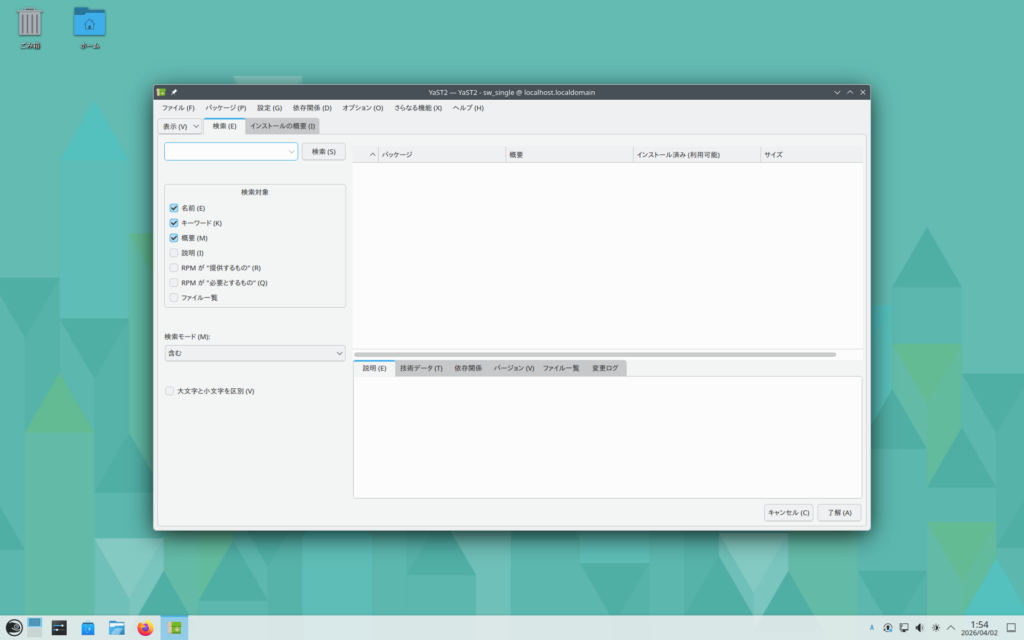Click the horizontal scrollbar under package list
The width and height of the screenshot is (1024, 640).
[594, 354]
